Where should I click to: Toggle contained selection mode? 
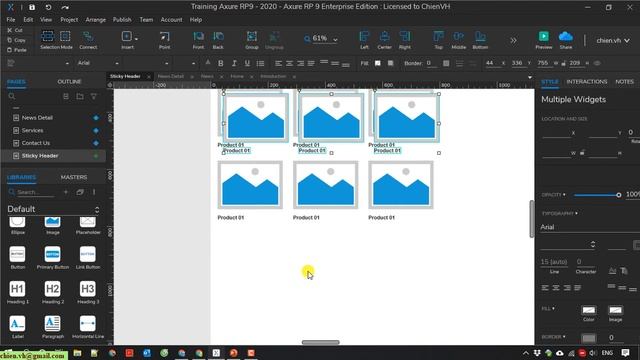(65, 36)
